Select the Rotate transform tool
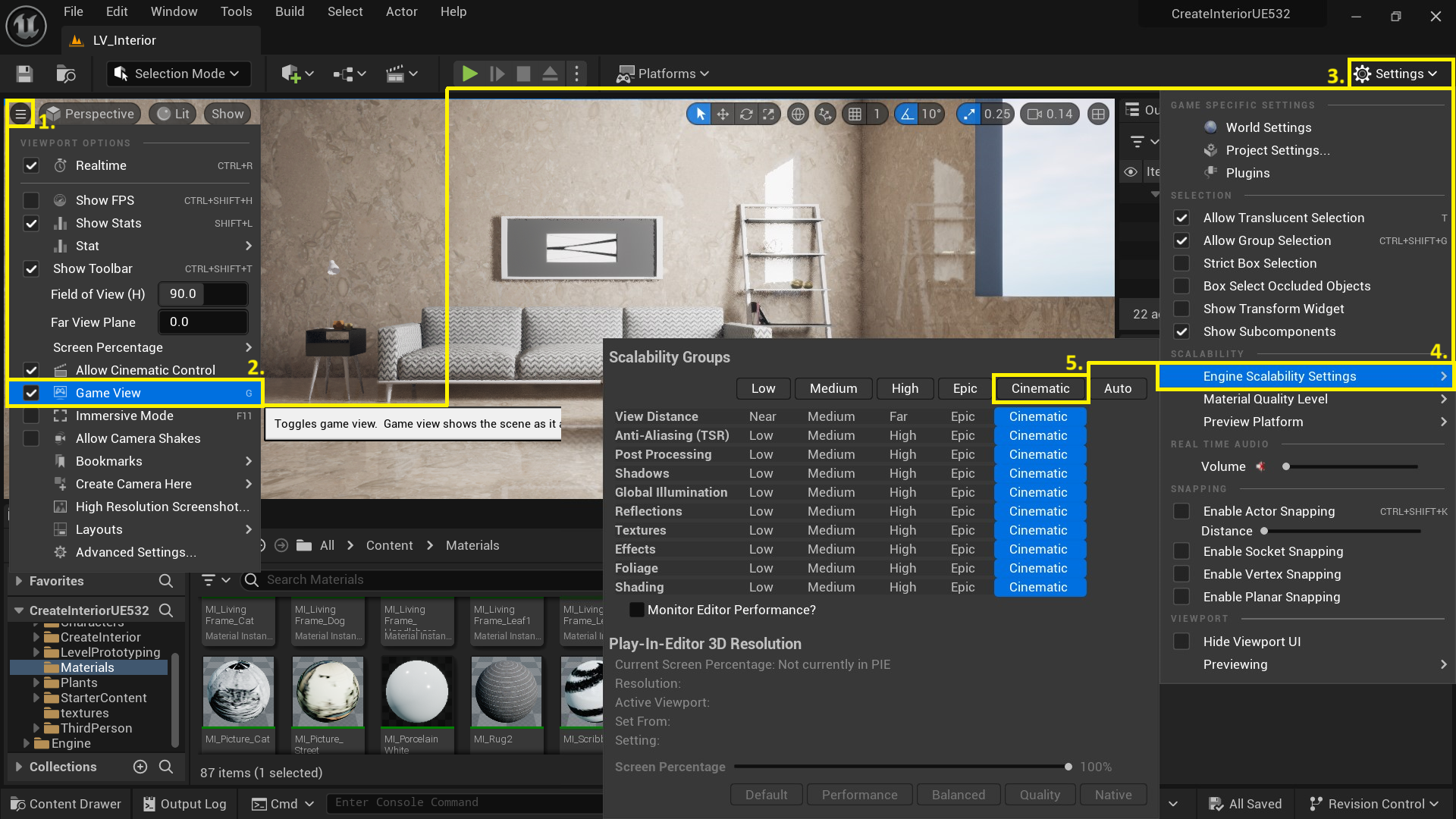Screen dimensions: 1456x819 click(746, 114)
